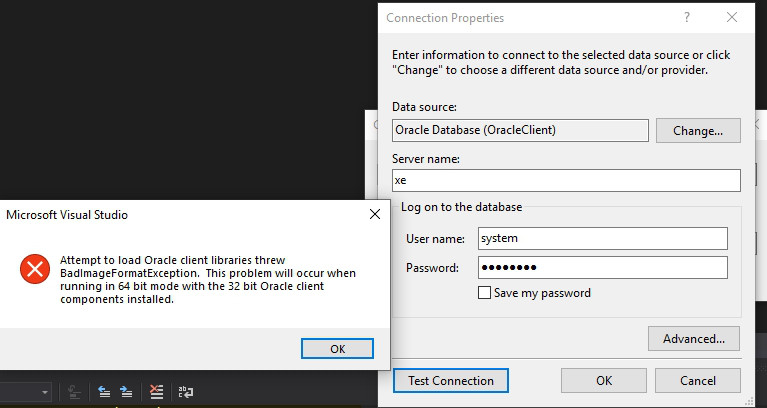Clear all output with red X icon

click(x=156, y=392)
